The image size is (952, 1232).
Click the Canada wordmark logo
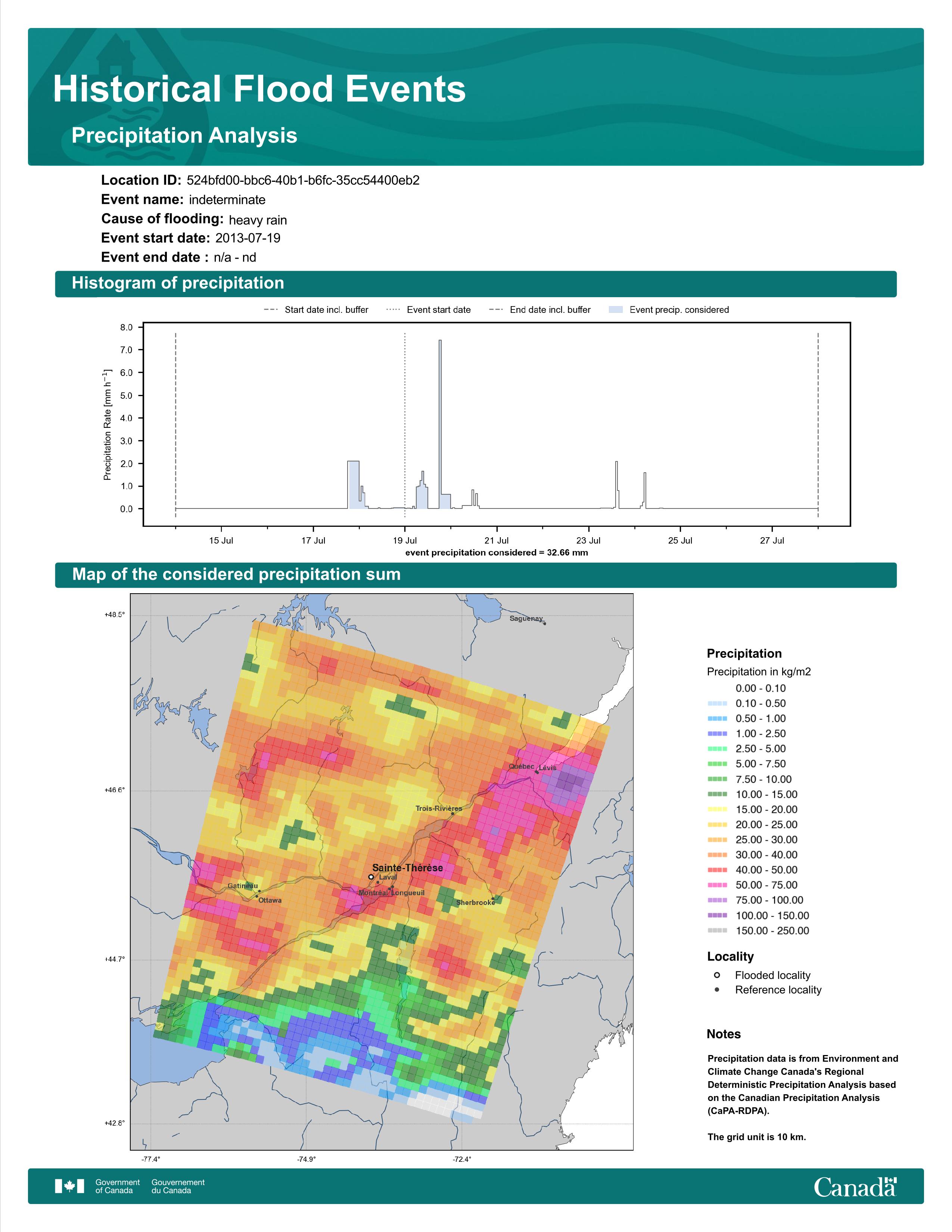click(x=855, y=1186)
